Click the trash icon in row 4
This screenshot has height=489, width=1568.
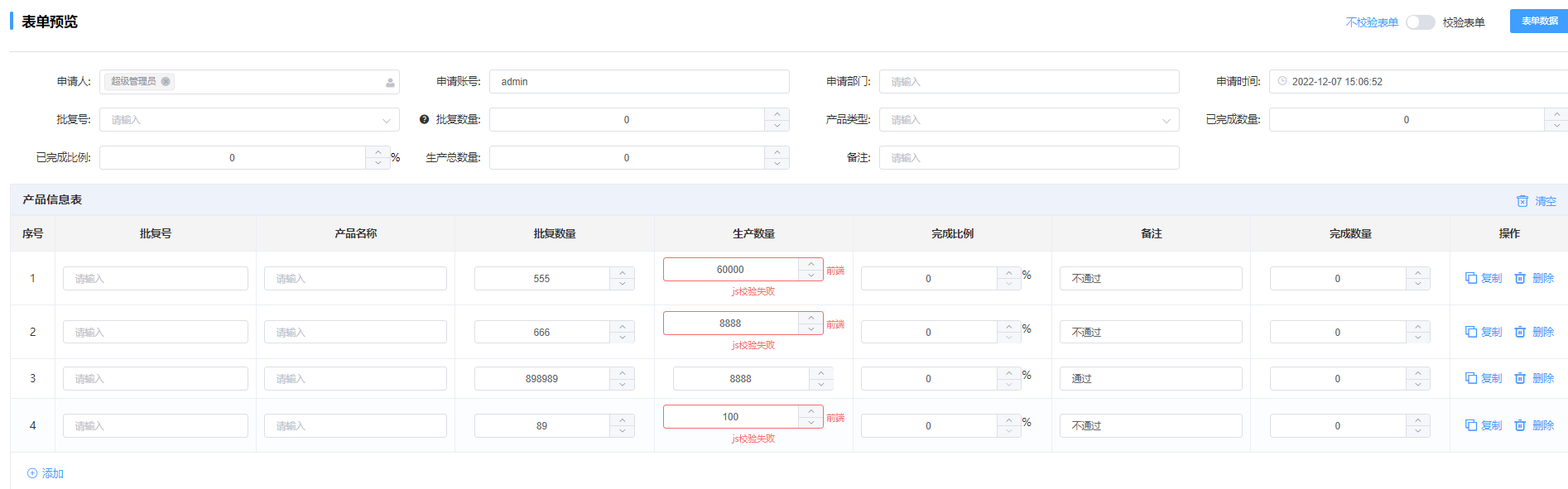(1520, 425)
